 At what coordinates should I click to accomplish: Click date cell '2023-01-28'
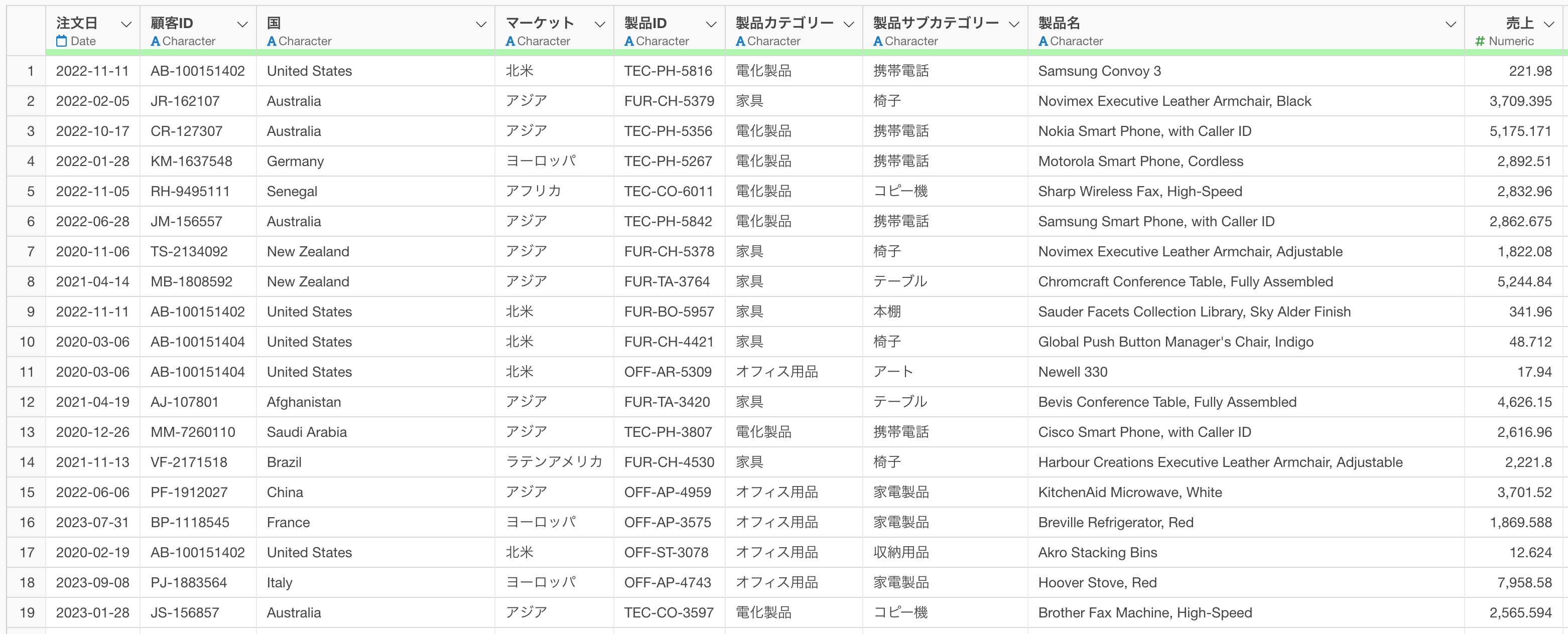pyautogui.click(x=92, y=613)
